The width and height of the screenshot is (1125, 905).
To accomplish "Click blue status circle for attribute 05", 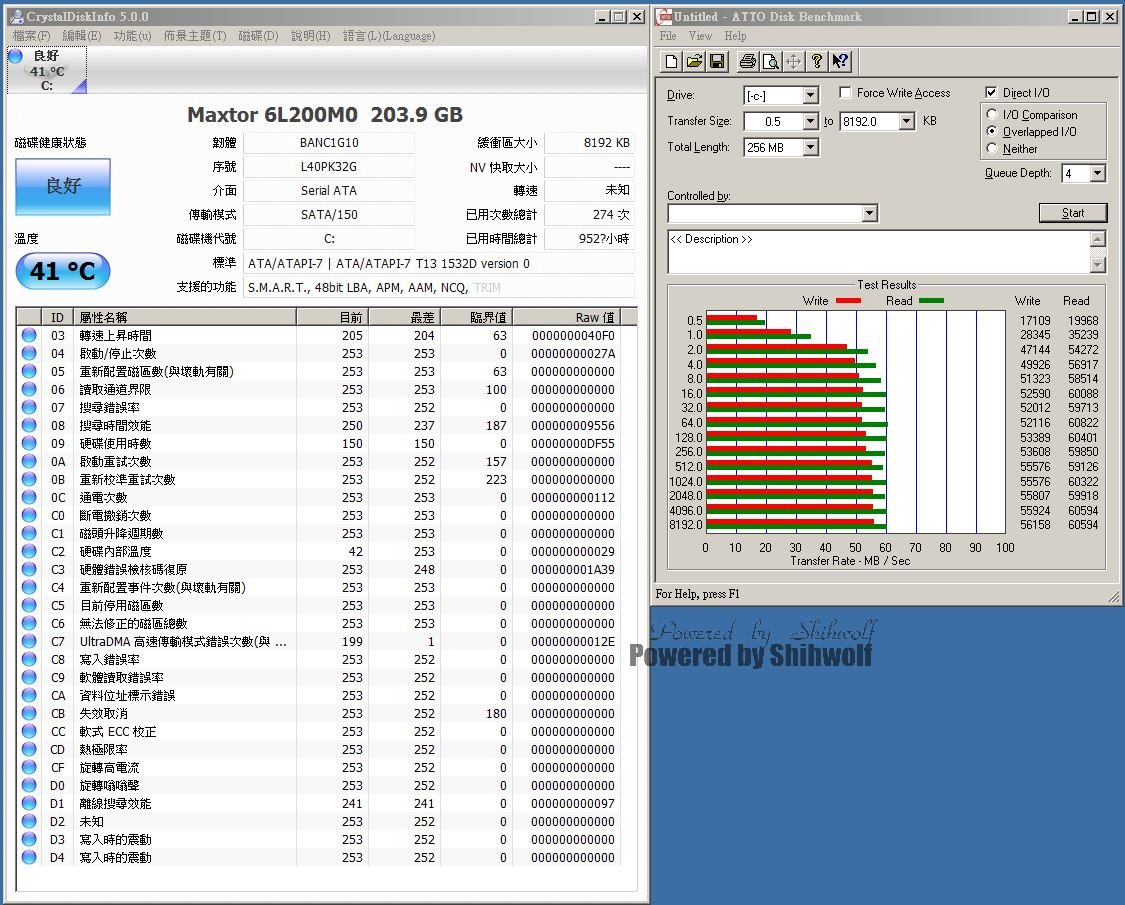I will 29,371.
